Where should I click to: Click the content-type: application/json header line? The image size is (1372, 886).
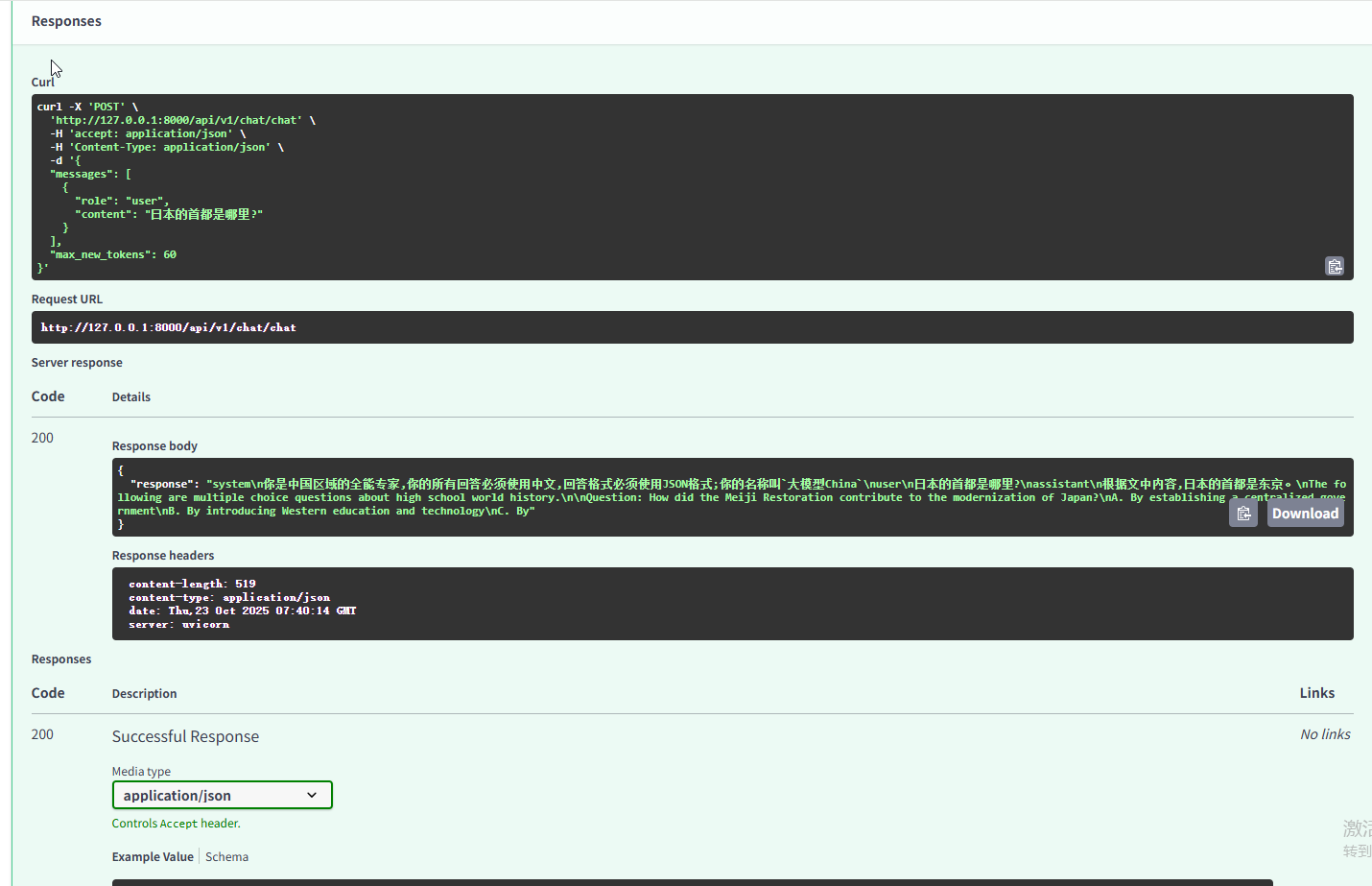click(229, 597)
